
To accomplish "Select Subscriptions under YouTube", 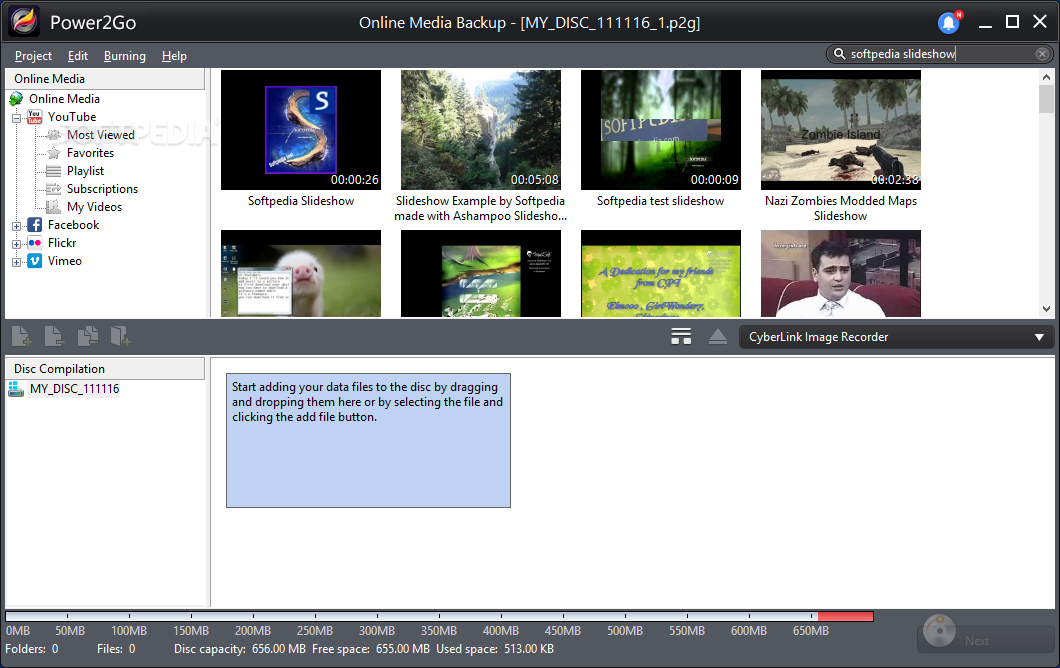I will point(102,189).
